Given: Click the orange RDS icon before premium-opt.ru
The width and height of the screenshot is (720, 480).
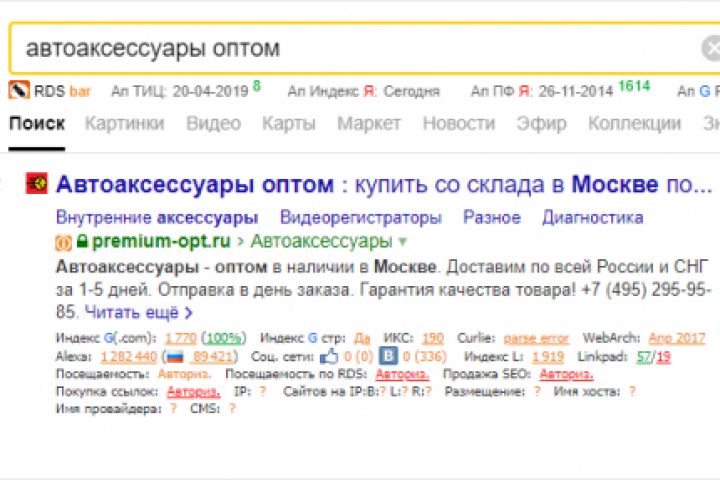Looking at the screenshot, I should click(64, 243).
